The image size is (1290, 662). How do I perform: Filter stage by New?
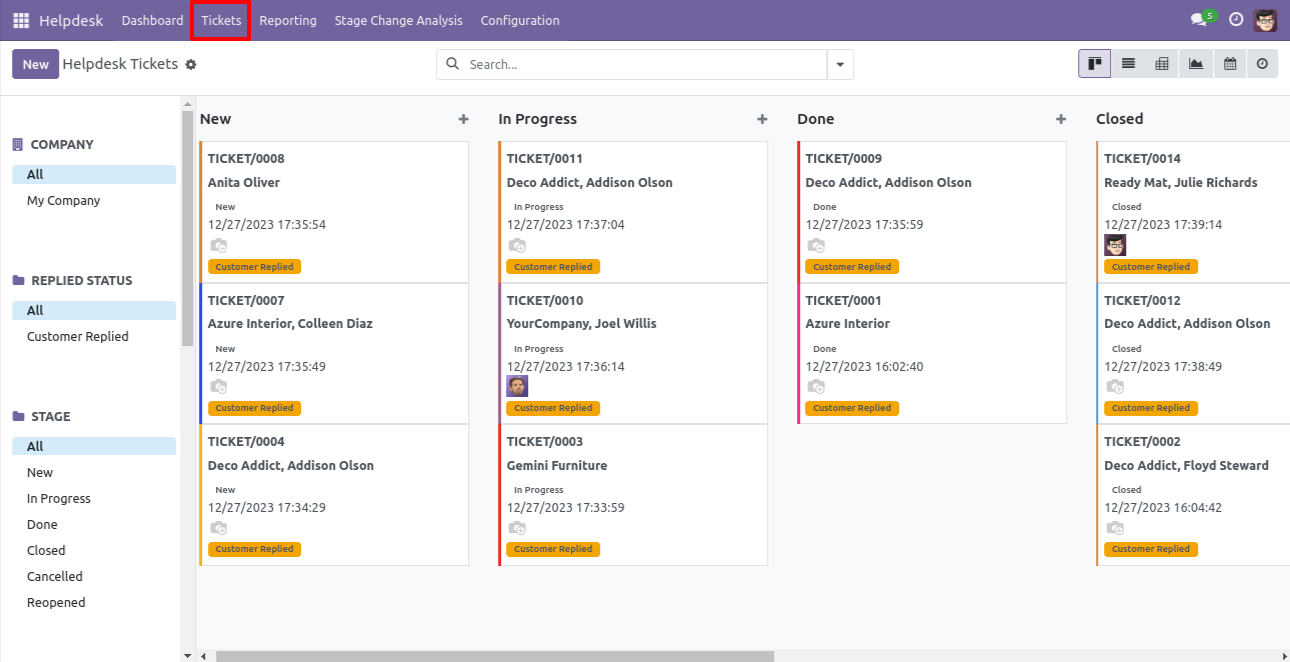(94, 473)
